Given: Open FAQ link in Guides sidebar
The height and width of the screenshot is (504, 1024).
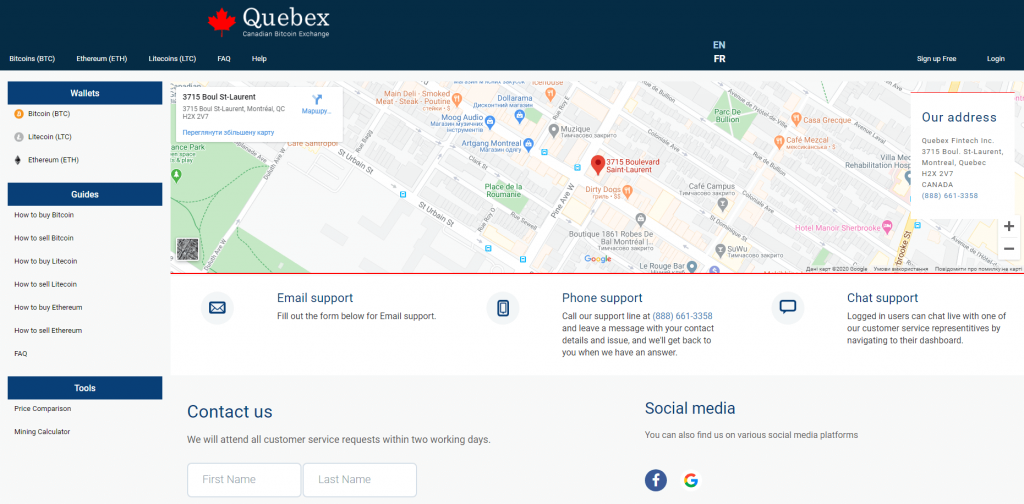Looking at the screenshot, I should click(x=21, y=354).
